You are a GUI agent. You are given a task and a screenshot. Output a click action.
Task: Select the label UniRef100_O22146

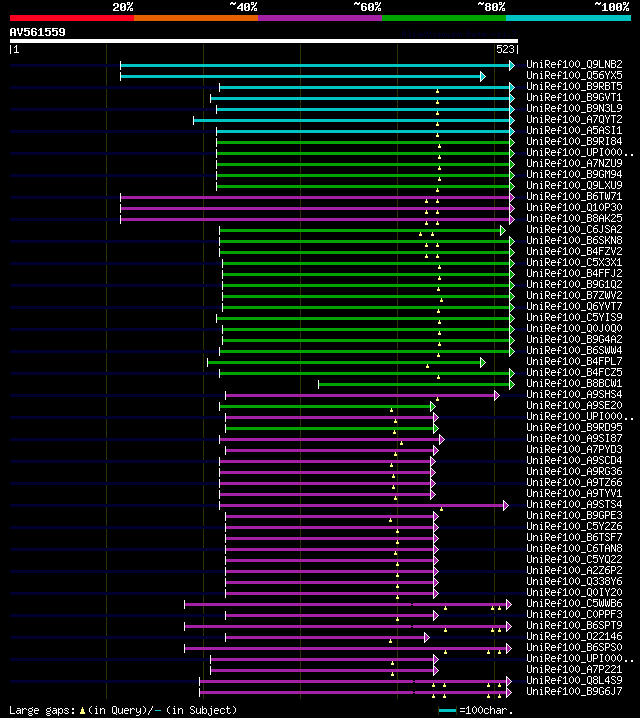(x=574, y=636)
